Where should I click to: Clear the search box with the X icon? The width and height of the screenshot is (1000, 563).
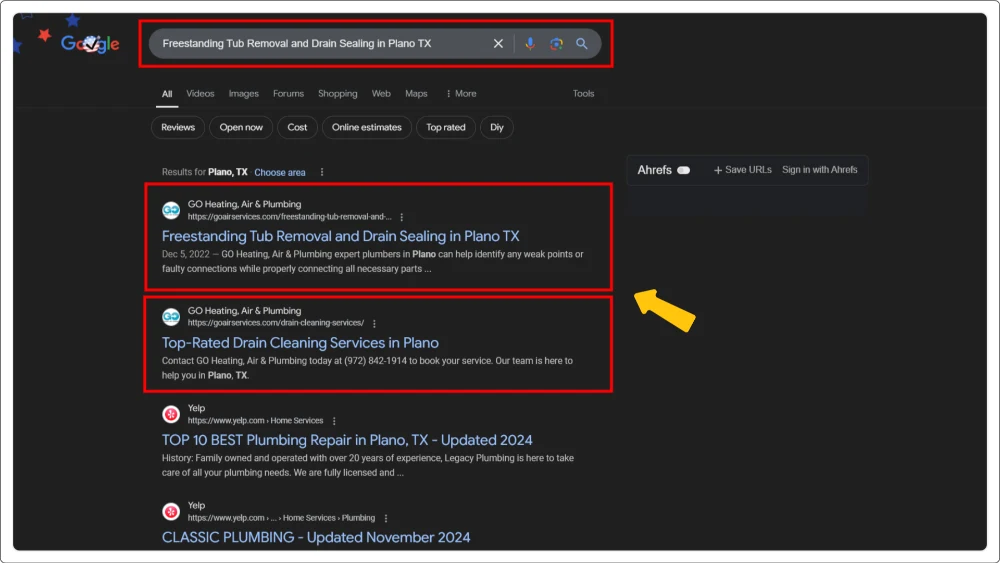(x=498, y=43)
